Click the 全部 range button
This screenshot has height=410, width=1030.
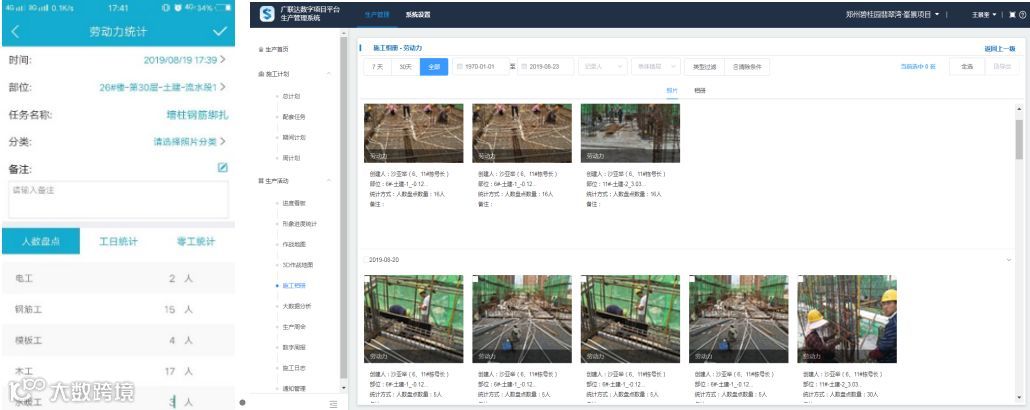[434, 67]
